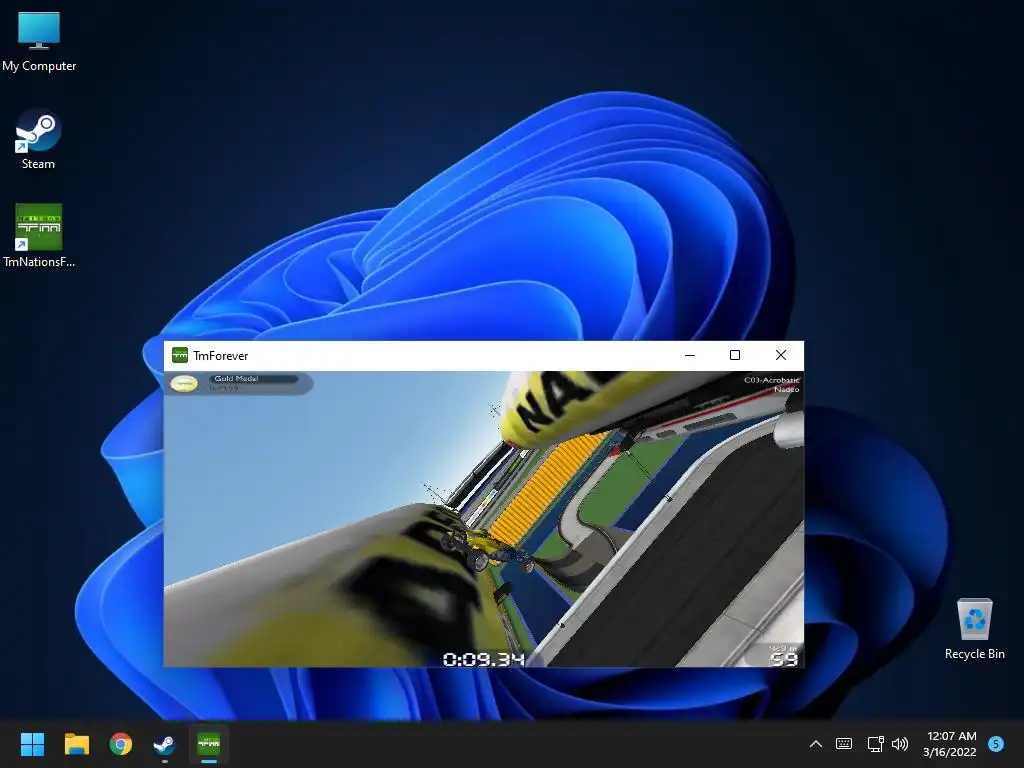Open the clock and date showing 12:07 AM

[950, 744]
